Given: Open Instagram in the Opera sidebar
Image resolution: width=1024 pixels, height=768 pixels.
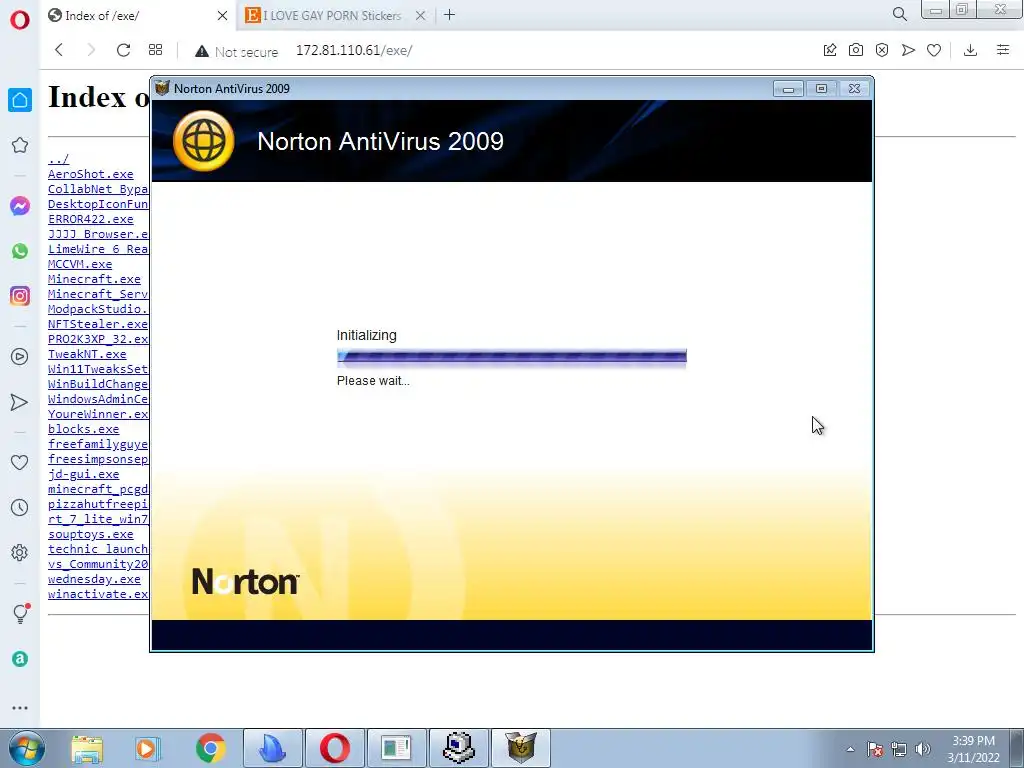Looking at the screenshot, I should pyautogui.click(x=20, y=296).
